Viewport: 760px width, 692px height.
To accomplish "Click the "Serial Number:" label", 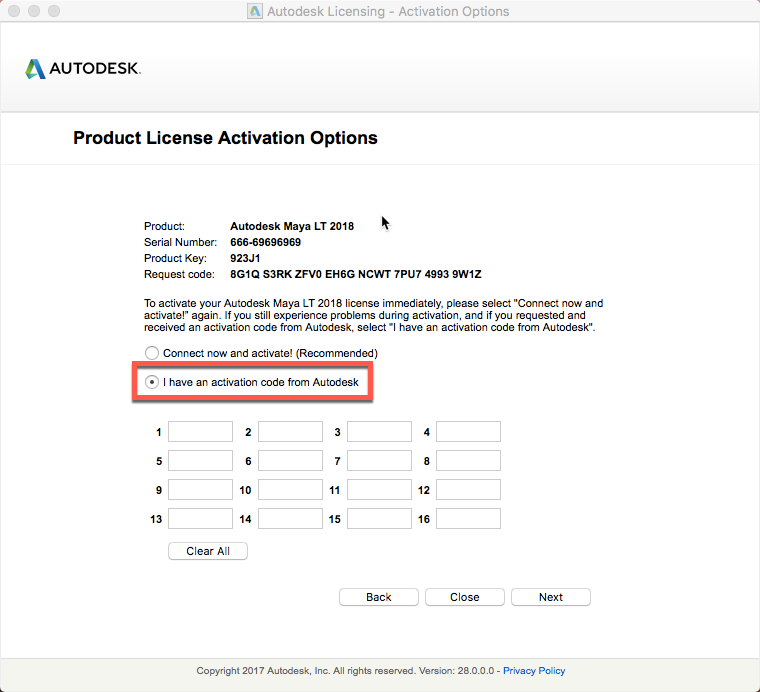I will 180,242.
